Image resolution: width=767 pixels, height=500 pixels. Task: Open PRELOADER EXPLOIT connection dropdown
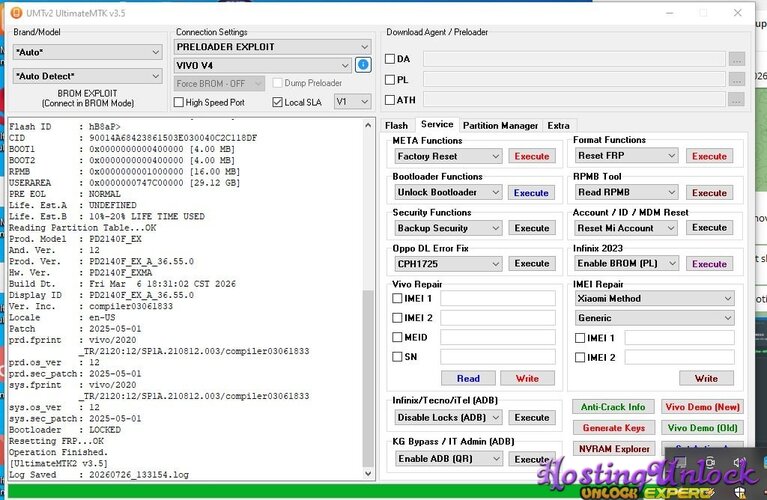272,46
